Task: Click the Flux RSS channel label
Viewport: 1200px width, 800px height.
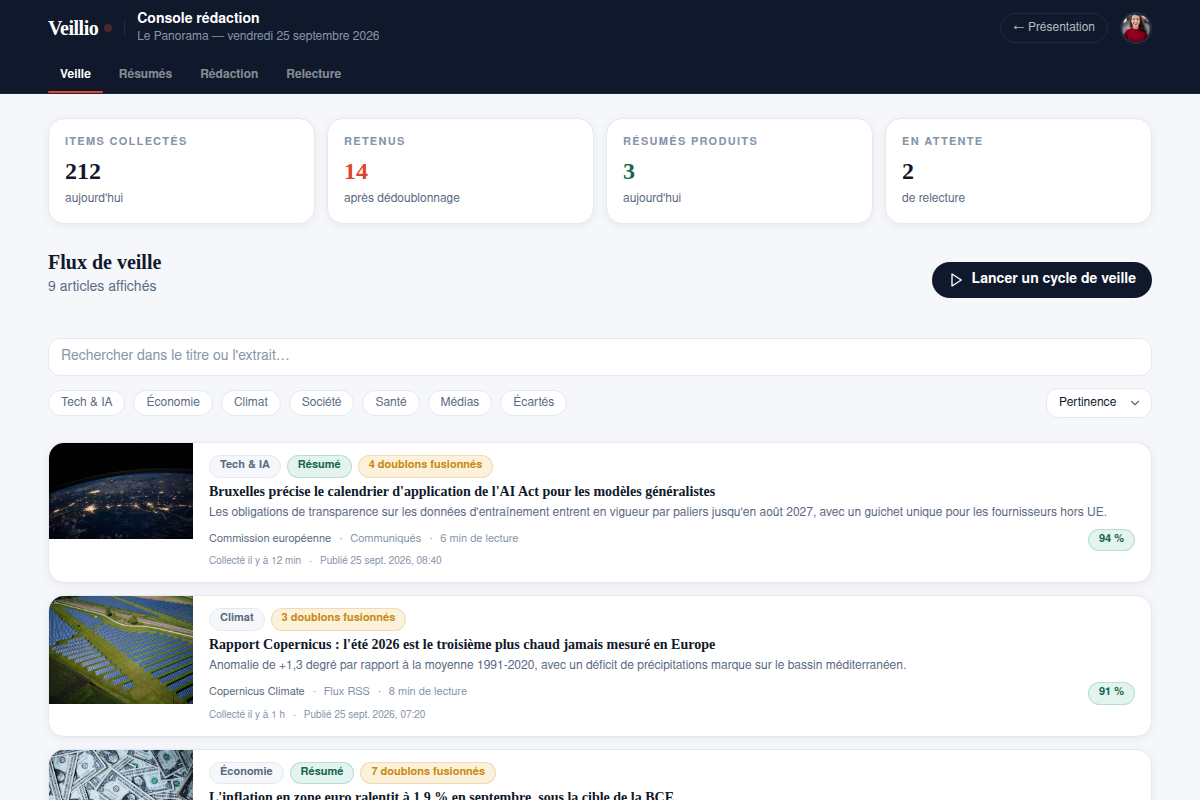Action: click(x=347, y=691)
